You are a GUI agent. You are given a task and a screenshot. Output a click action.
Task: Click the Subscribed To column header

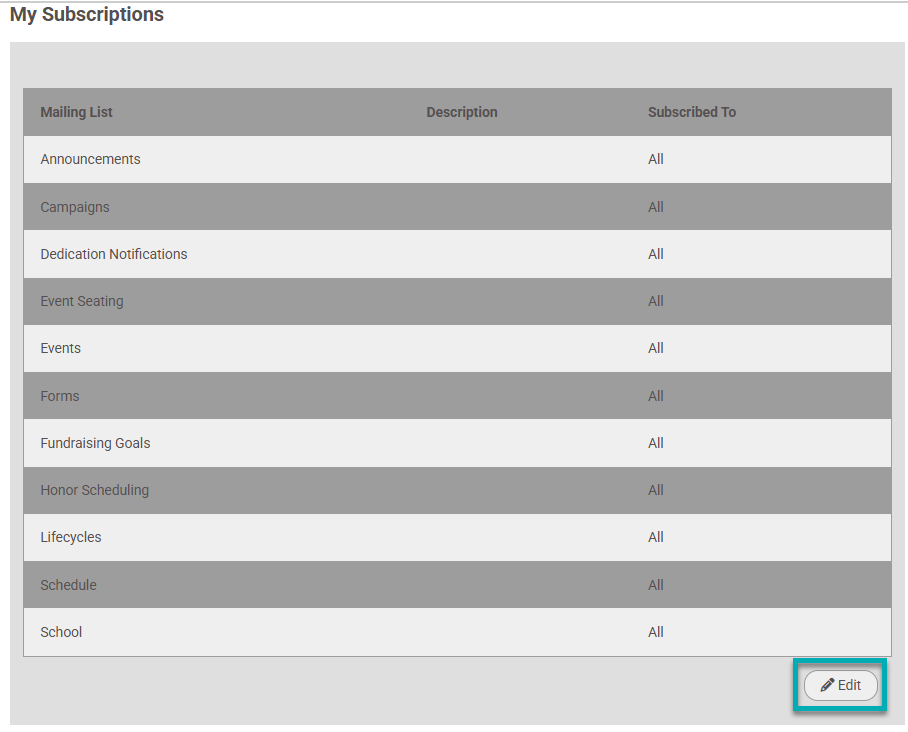click(x=692, y=112)
